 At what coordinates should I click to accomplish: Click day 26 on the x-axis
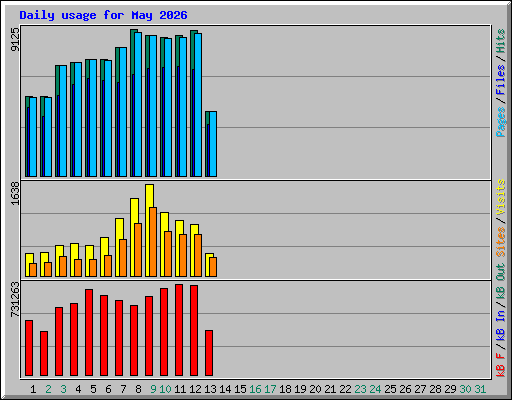[x=405, y=389]
